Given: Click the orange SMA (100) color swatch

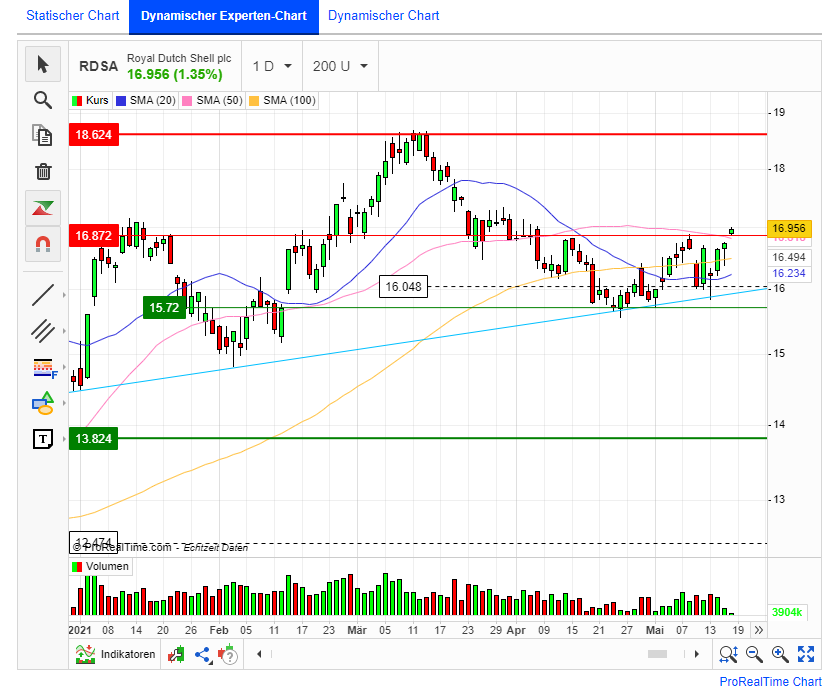Looking at the screenshot, I should click(x=254, y=101).
